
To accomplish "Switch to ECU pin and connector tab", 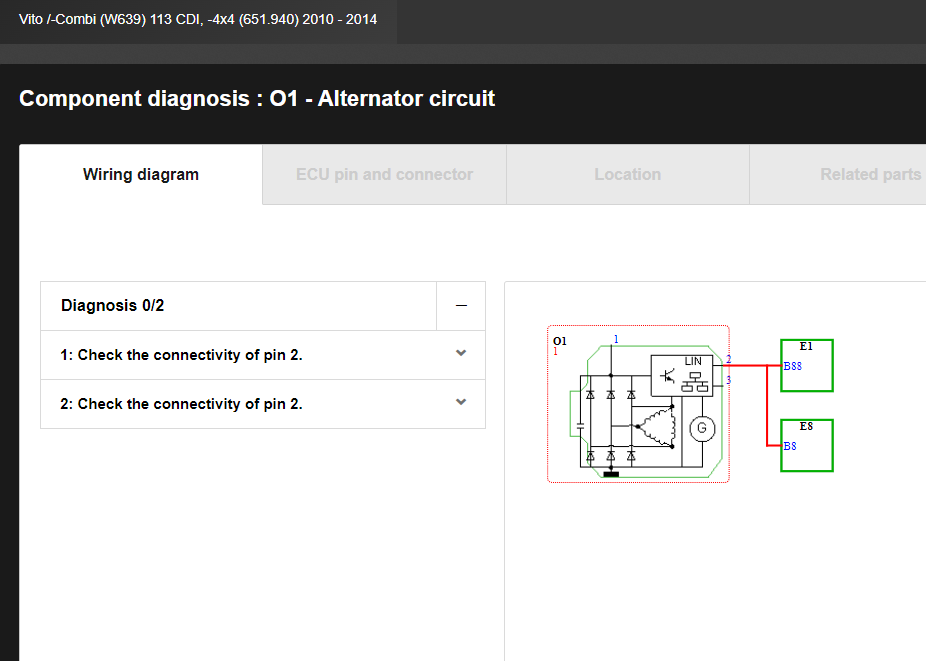I will tap(384, 174).
